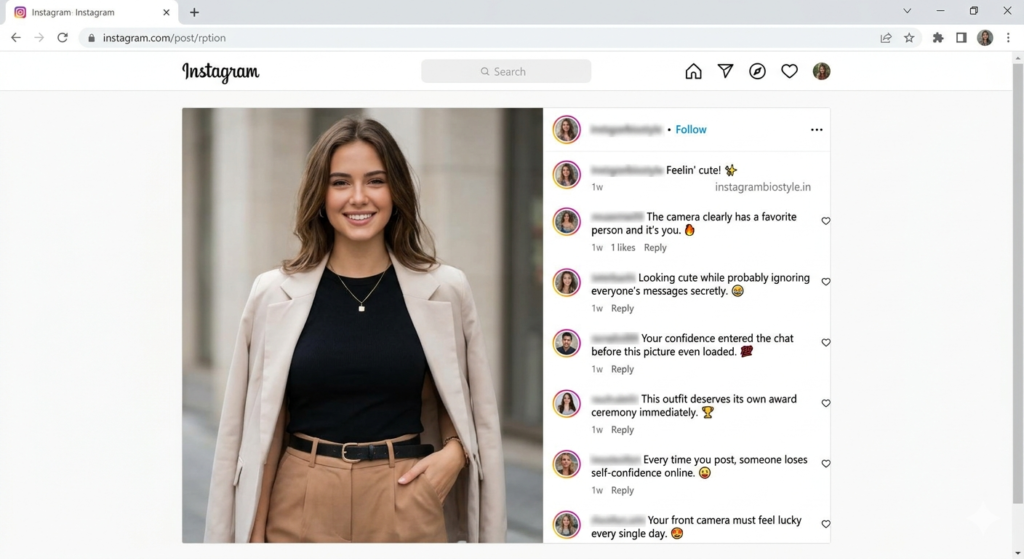Share this page icon in address bar

point(886,38)
